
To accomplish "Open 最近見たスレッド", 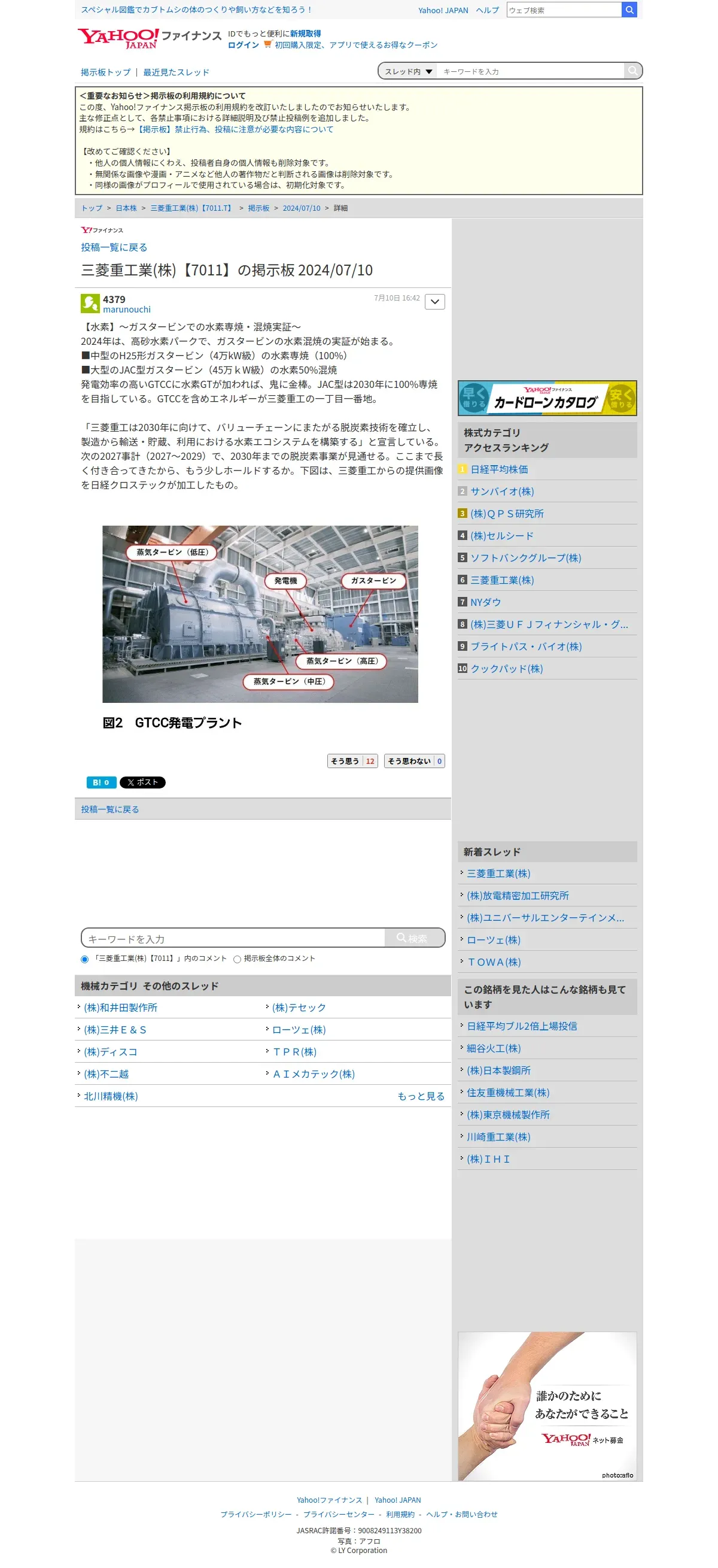I will (x=177, y=72).
